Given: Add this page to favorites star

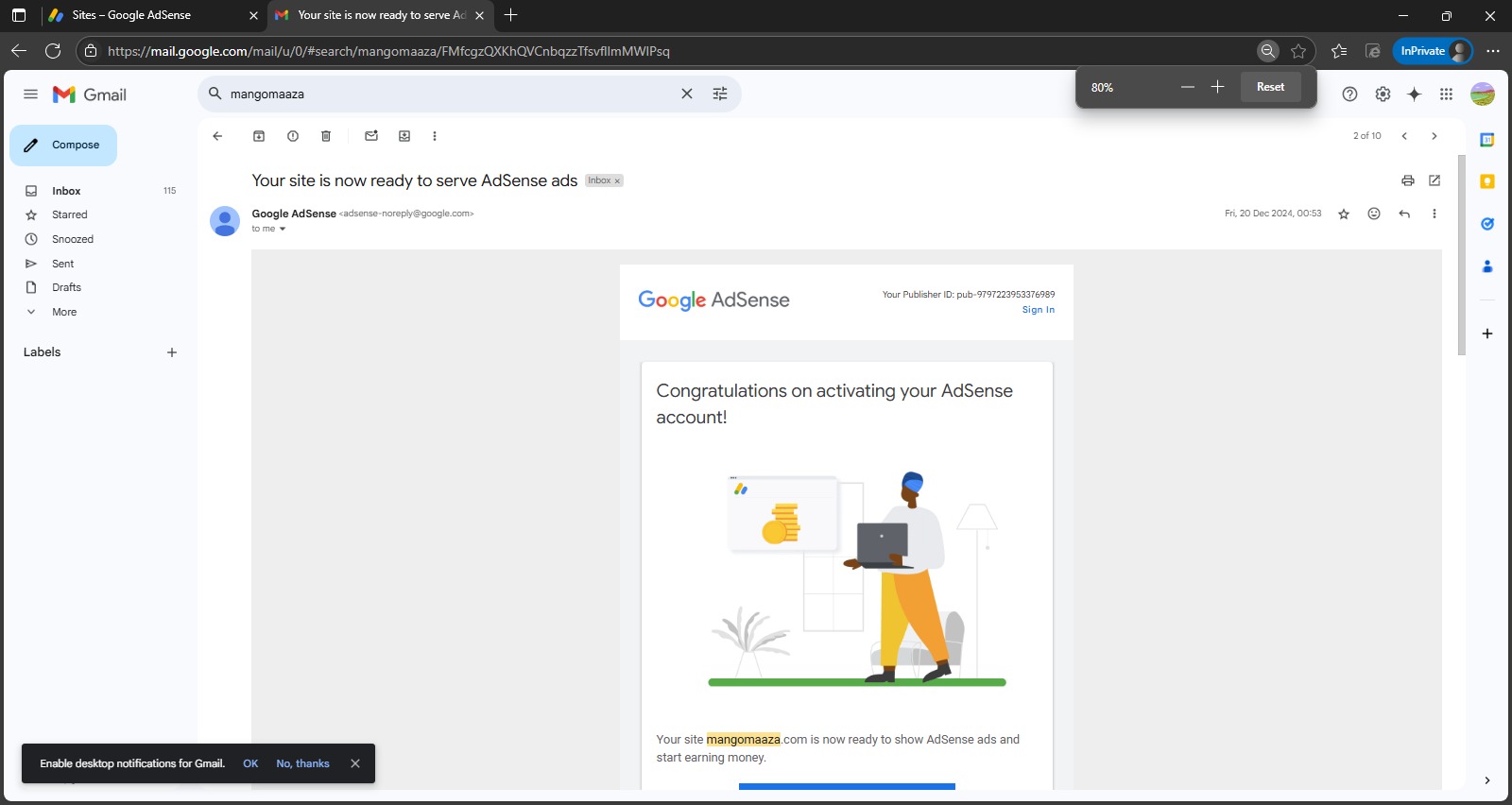Looking at the screenshot, I should tap(1298, 51).
